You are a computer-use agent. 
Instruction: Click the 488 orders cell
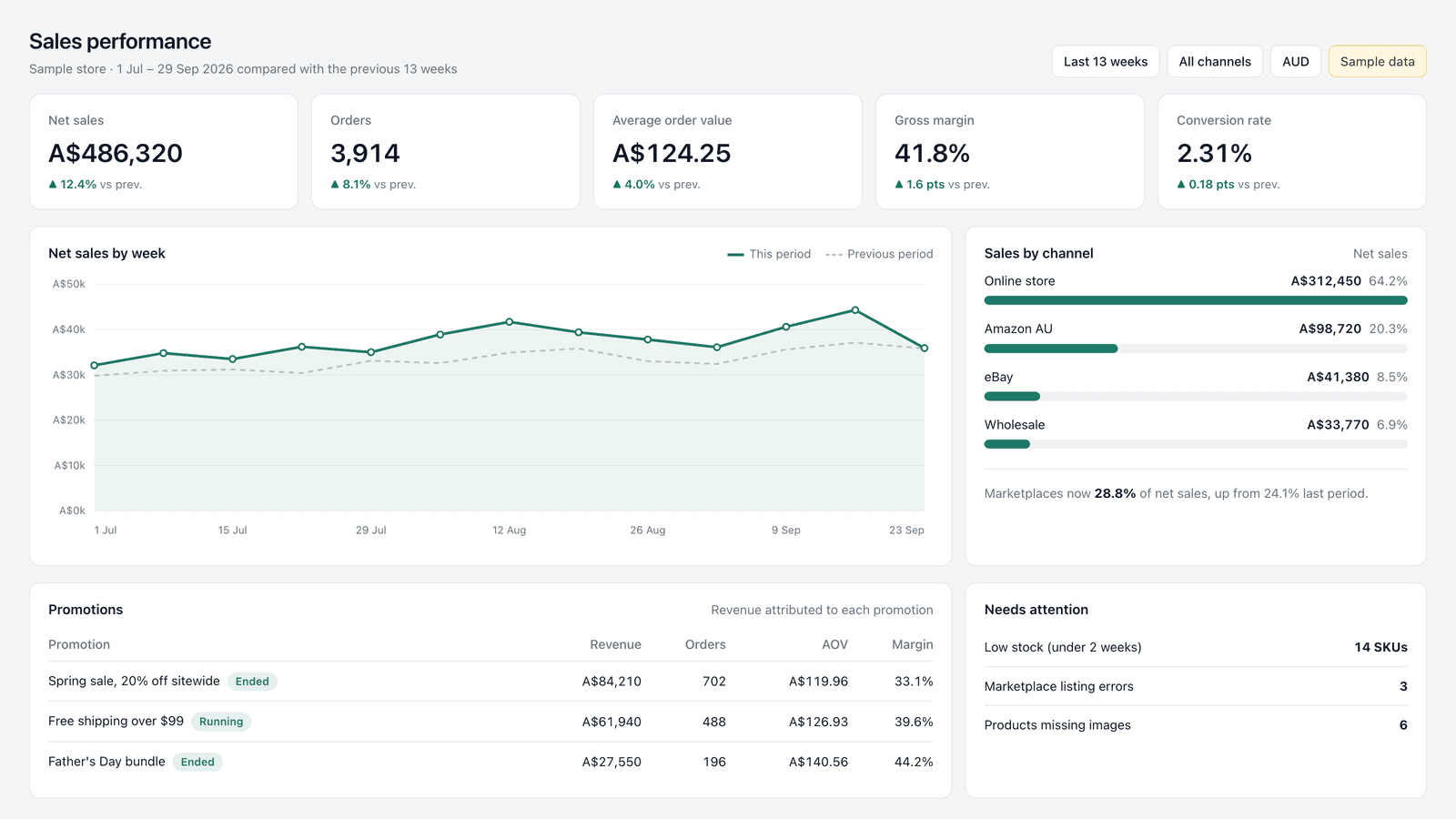click(x=714, y=722)
